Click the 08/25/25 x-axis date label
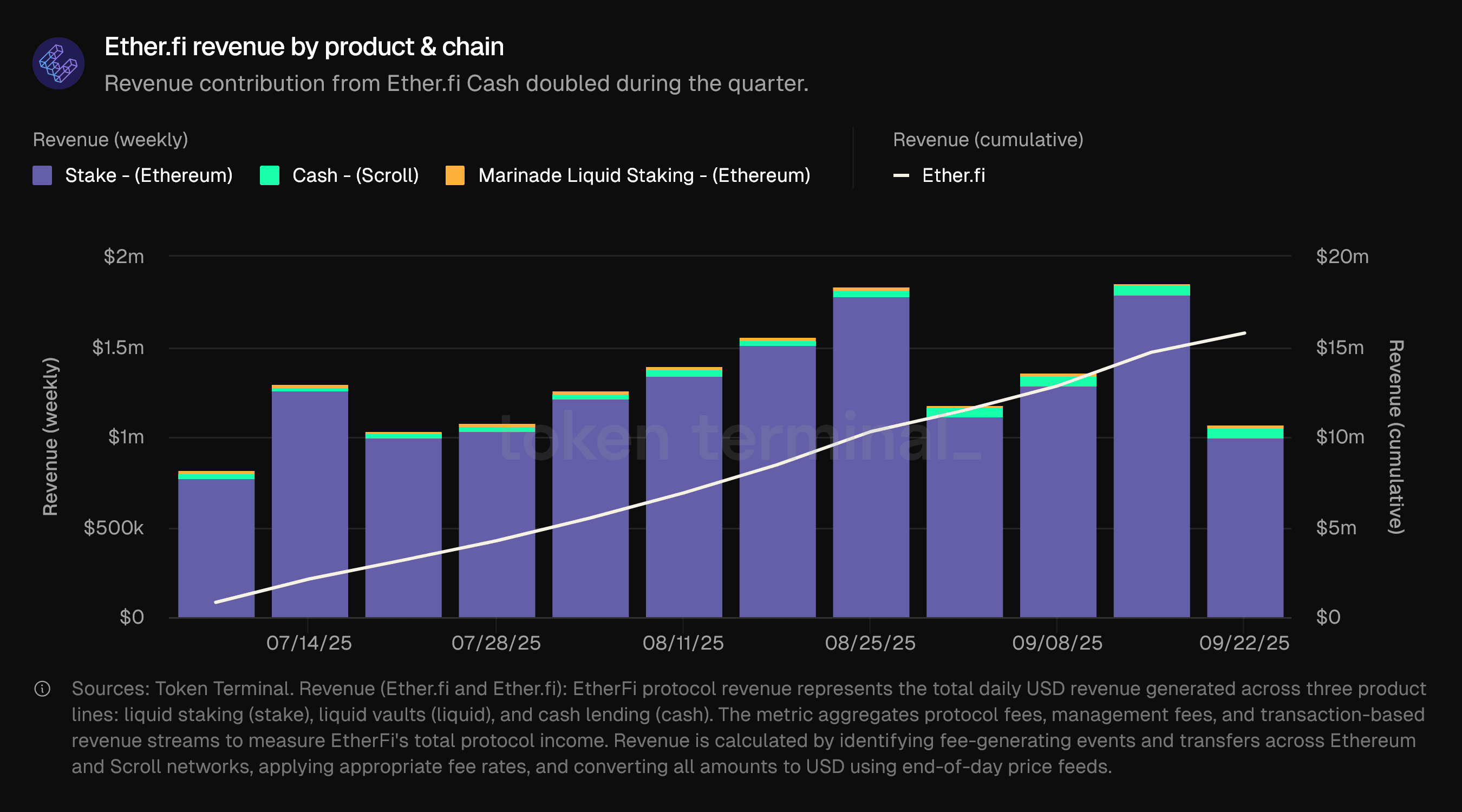The height and width of the screenshot is (812, 1462). click(870, 643)
